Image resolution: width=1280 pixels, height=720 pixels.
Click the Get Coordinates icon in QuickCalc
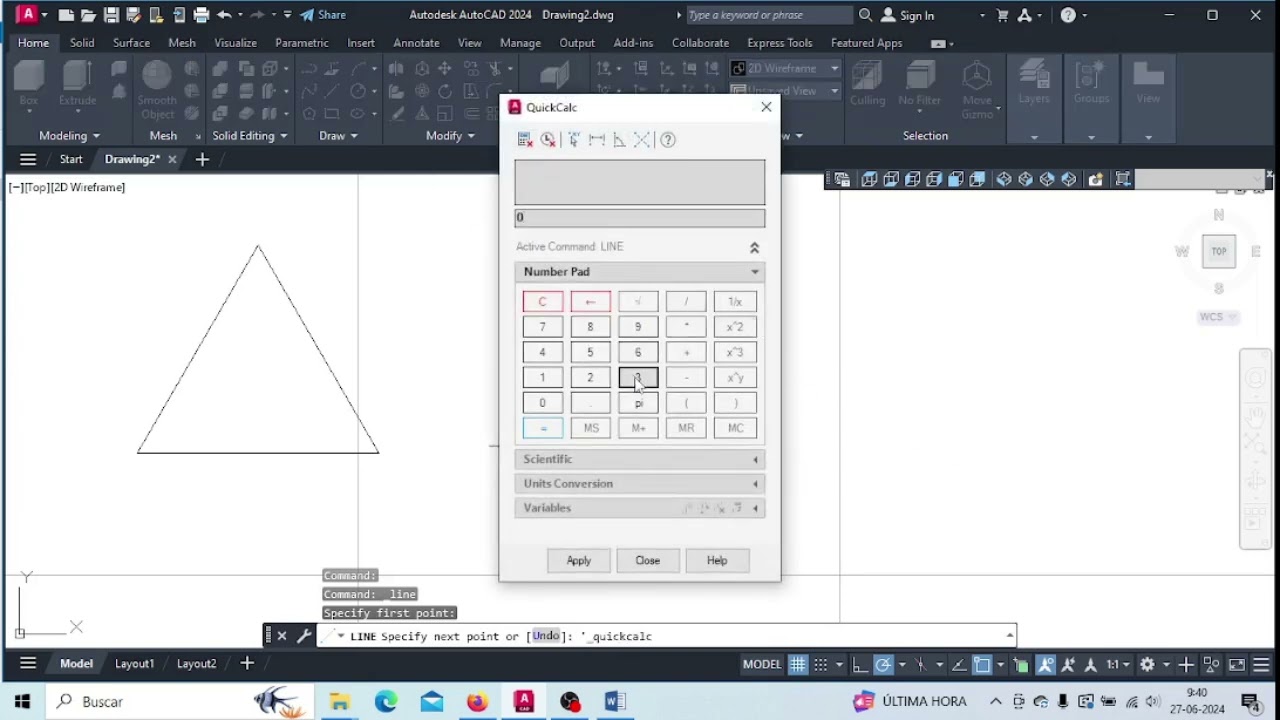click(574, 140)
